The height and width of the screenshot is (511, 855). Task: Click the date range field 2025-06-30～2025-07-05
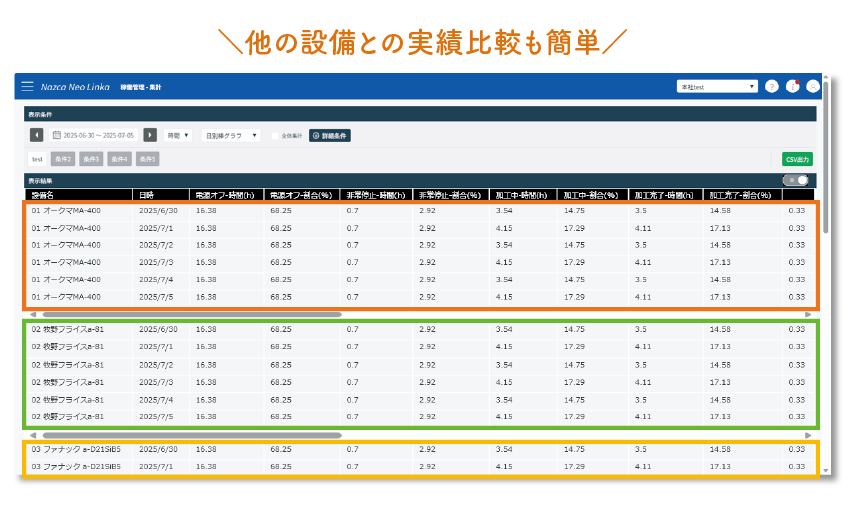(x=93, y=135)
